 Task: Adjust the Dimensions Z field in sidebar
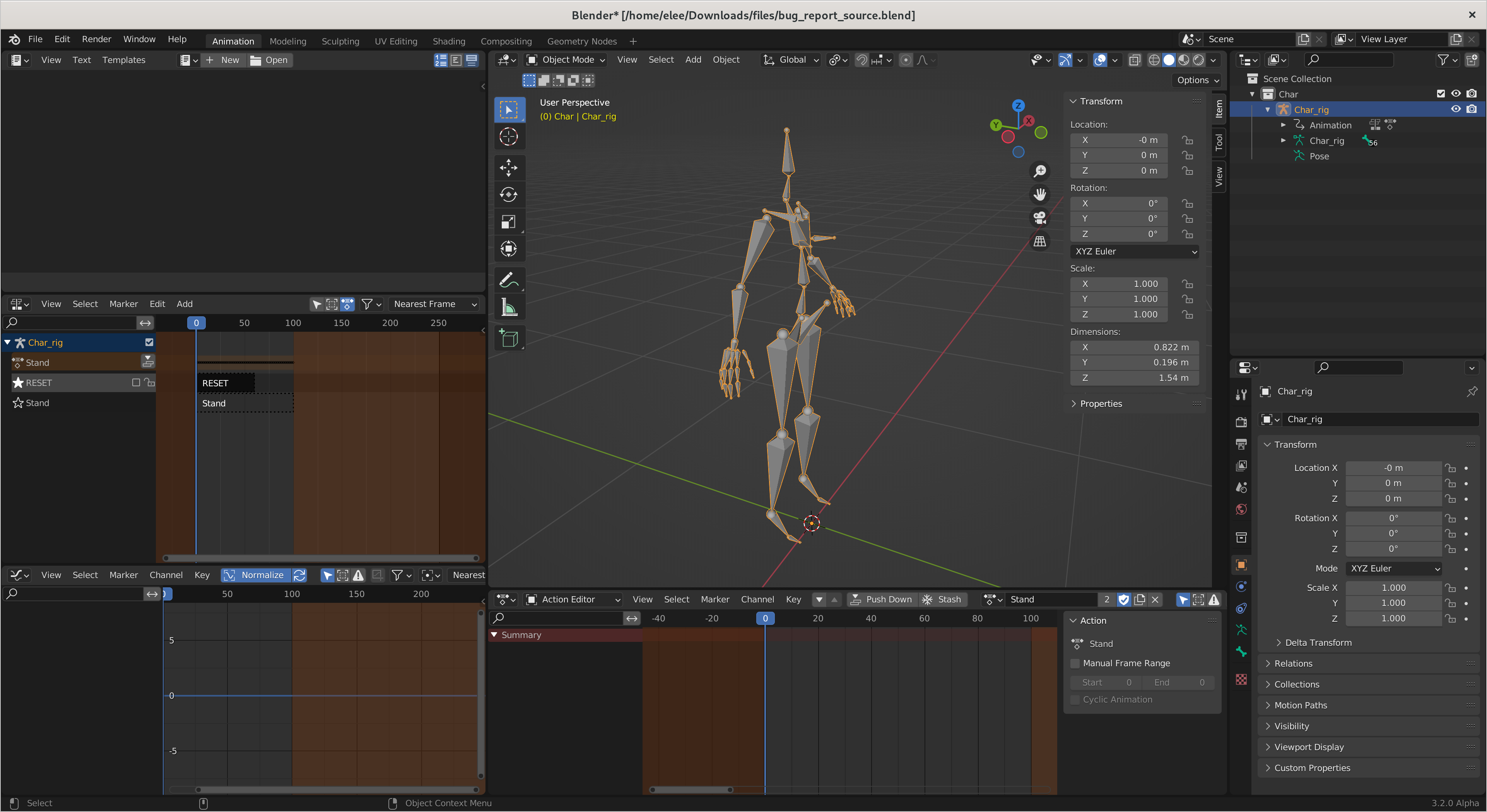[x=1134, y=377]
